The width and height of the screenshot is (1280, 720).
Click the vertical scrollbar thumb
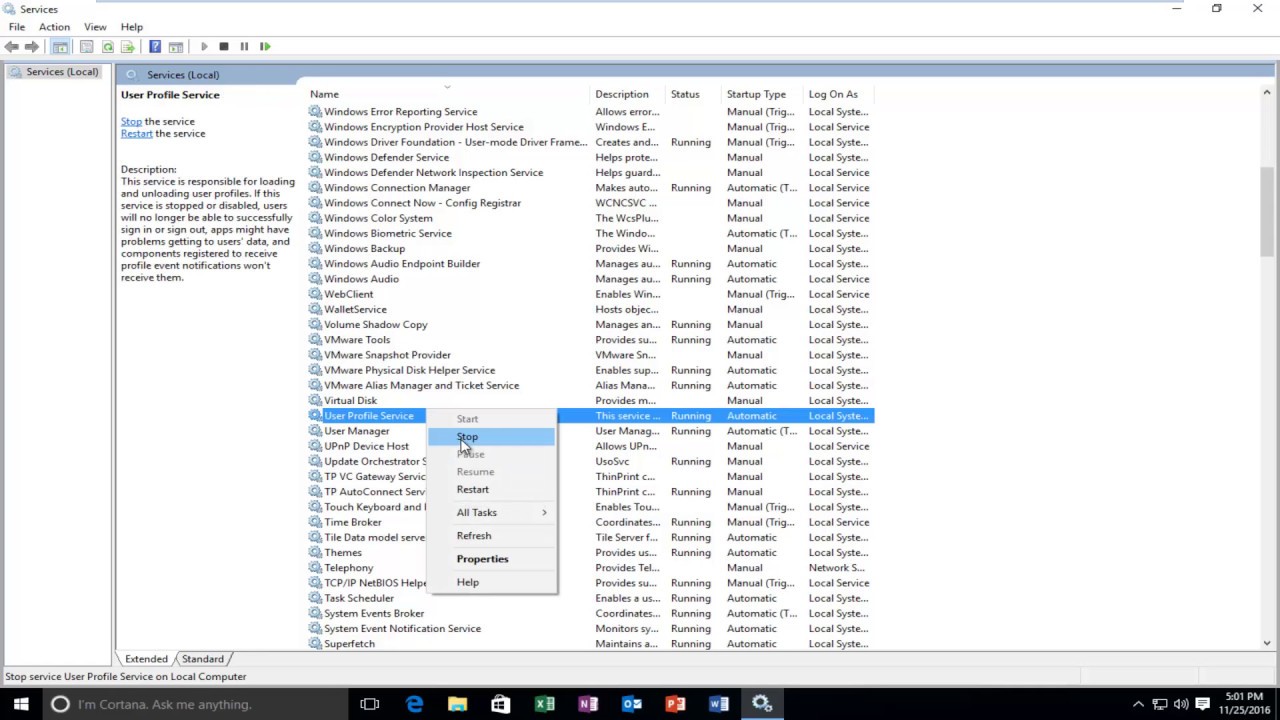point(1267,211)
